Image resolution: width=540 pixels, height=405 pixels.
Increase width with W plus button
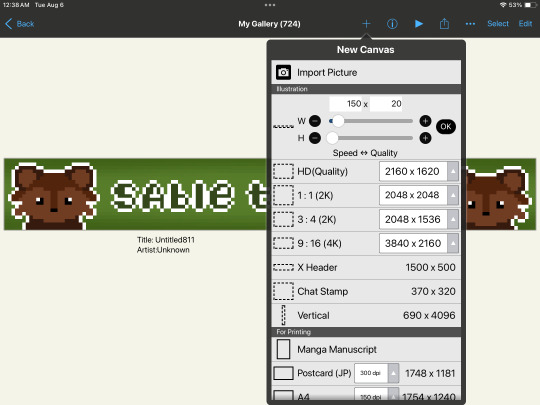425,121
